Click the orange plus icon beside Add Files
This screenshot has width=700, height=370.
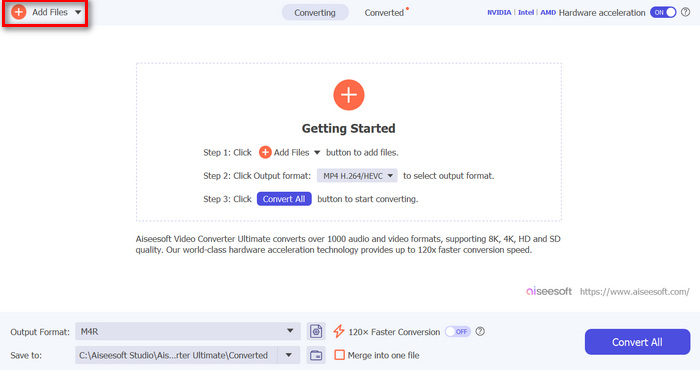(x=19, y=12)
